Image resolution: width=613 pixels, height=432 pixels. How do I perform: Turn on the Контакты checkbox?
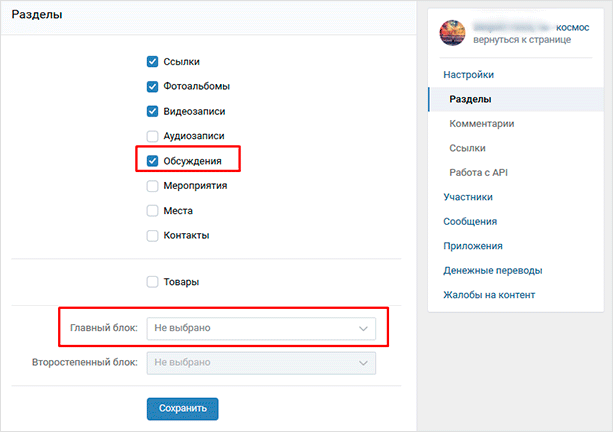click(x=153, y=236)
